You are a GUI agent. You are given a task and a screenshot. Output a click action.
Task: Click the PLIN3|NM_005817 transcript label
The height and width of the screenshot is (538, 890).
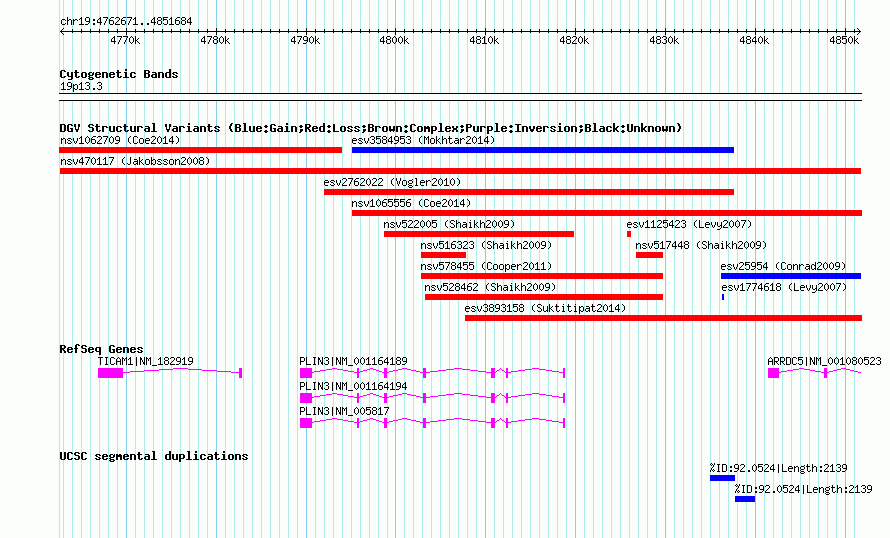tap(344, 411)
